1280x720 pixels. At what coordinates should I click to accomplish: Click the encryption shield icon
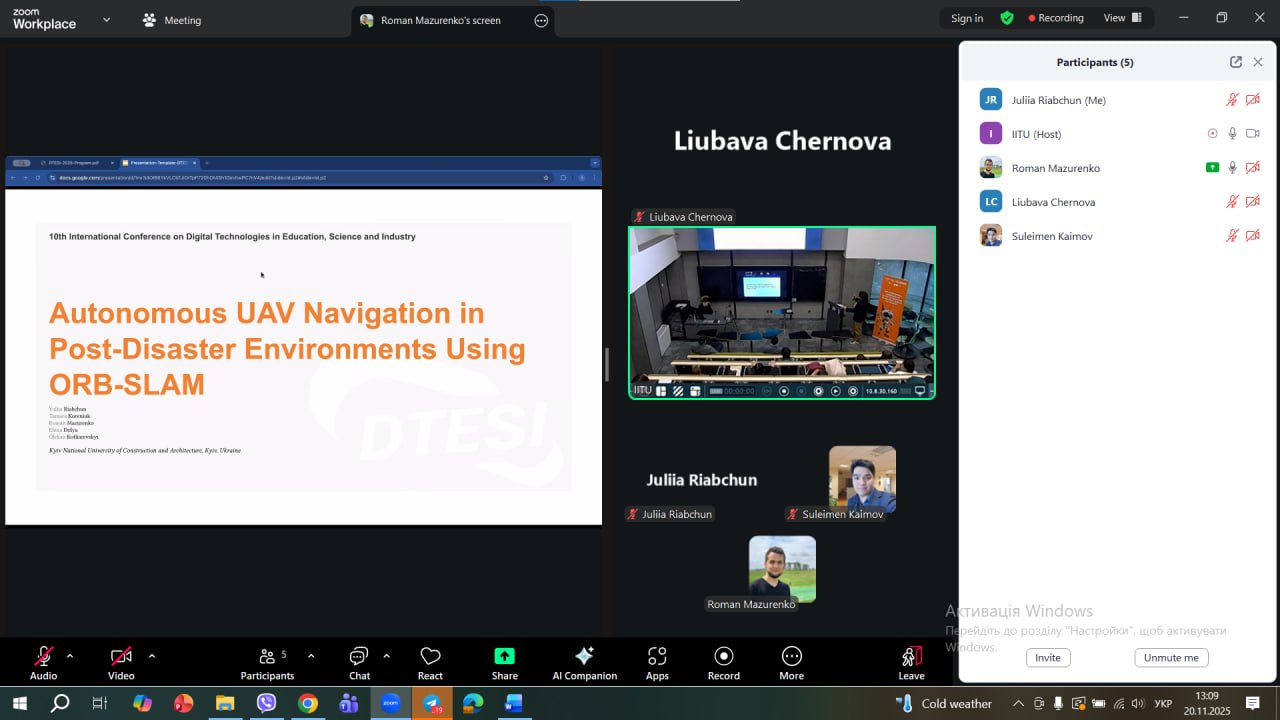click(1007, 18)
